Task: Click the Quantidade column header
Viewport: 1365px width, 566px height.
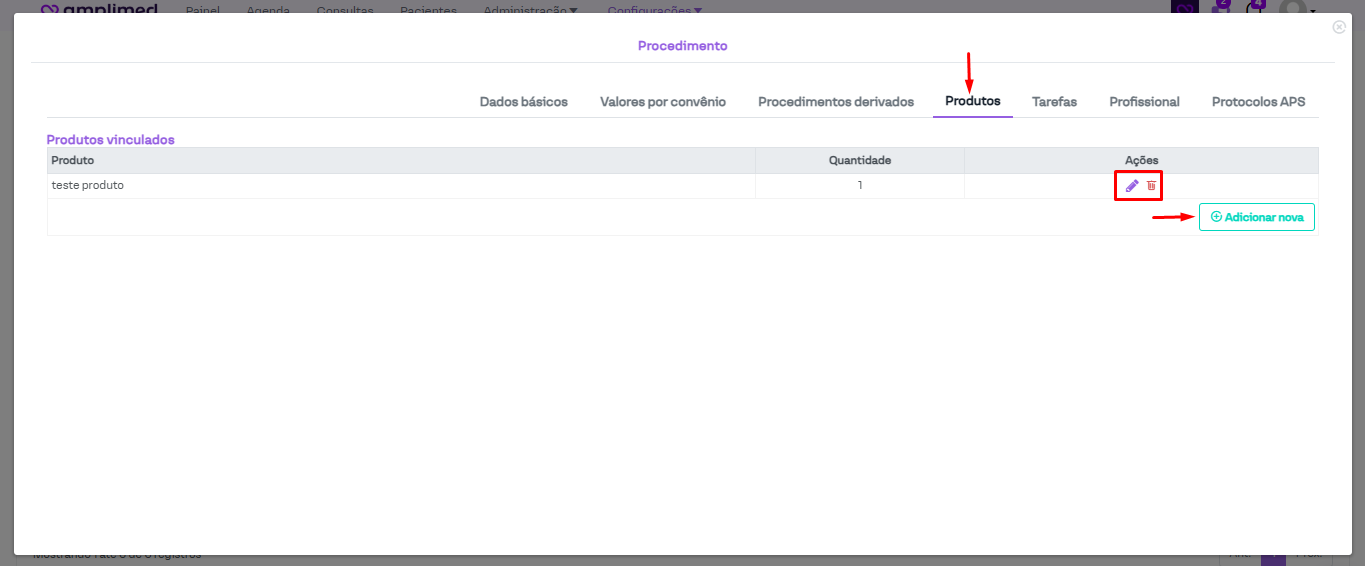Action: coord(859,160)
